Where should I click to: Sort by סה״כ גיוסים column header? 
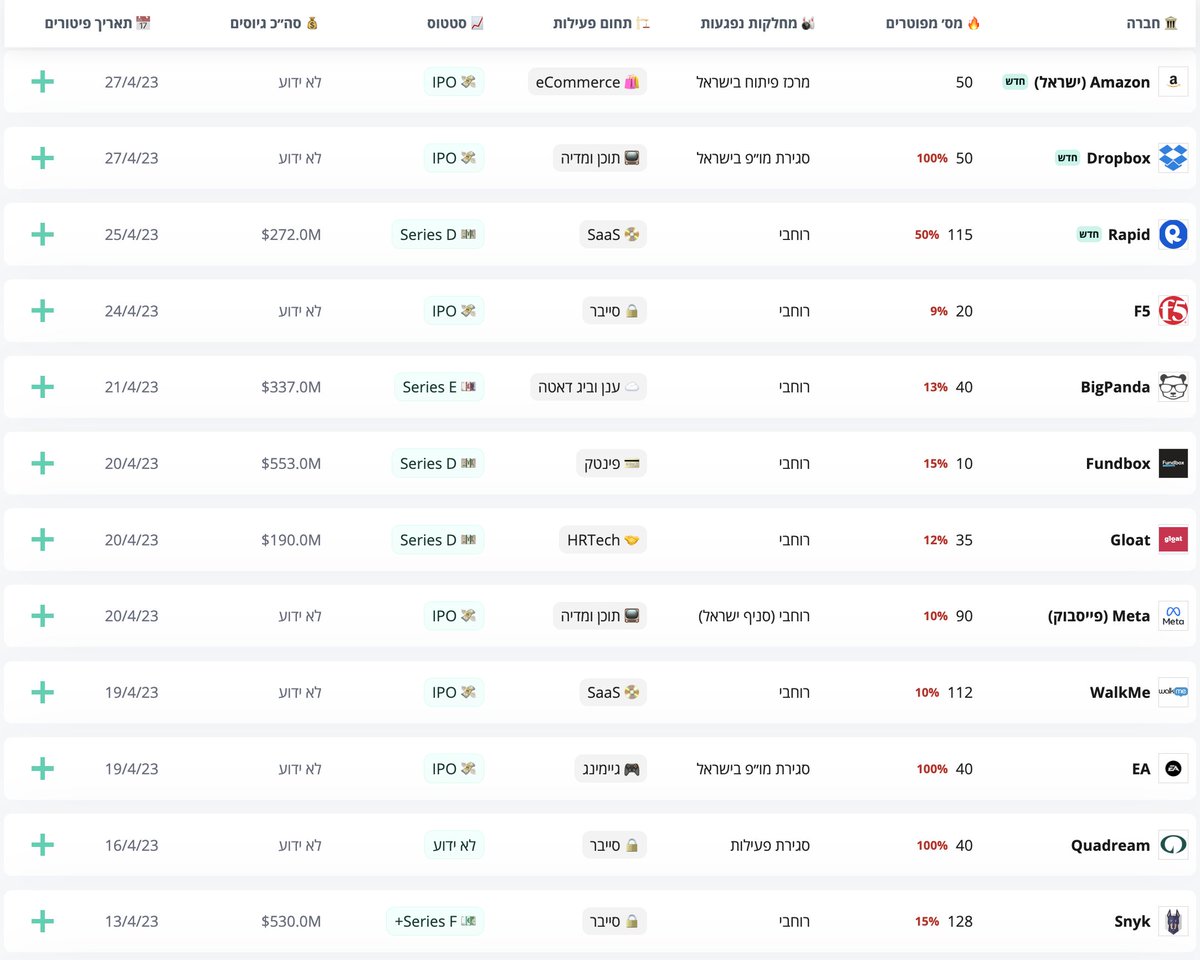274,22
